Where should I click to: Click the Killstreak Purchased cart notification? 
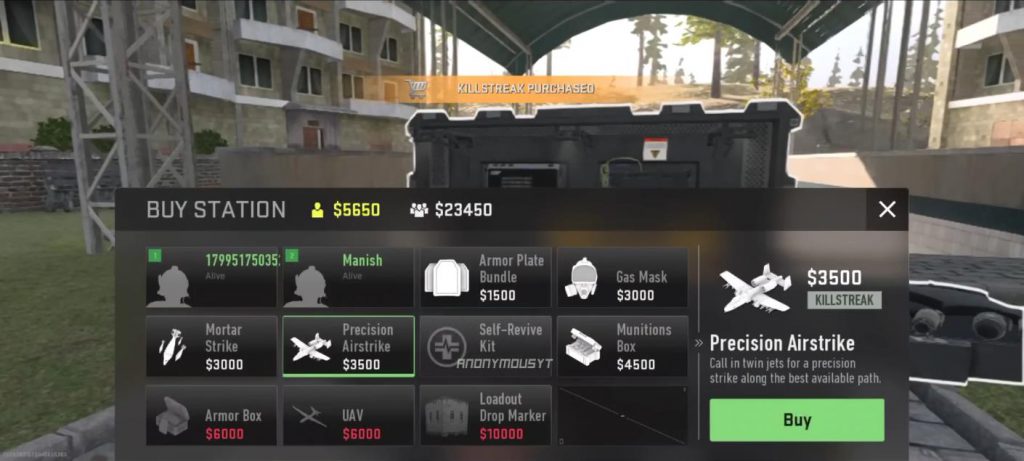point(500,88)
